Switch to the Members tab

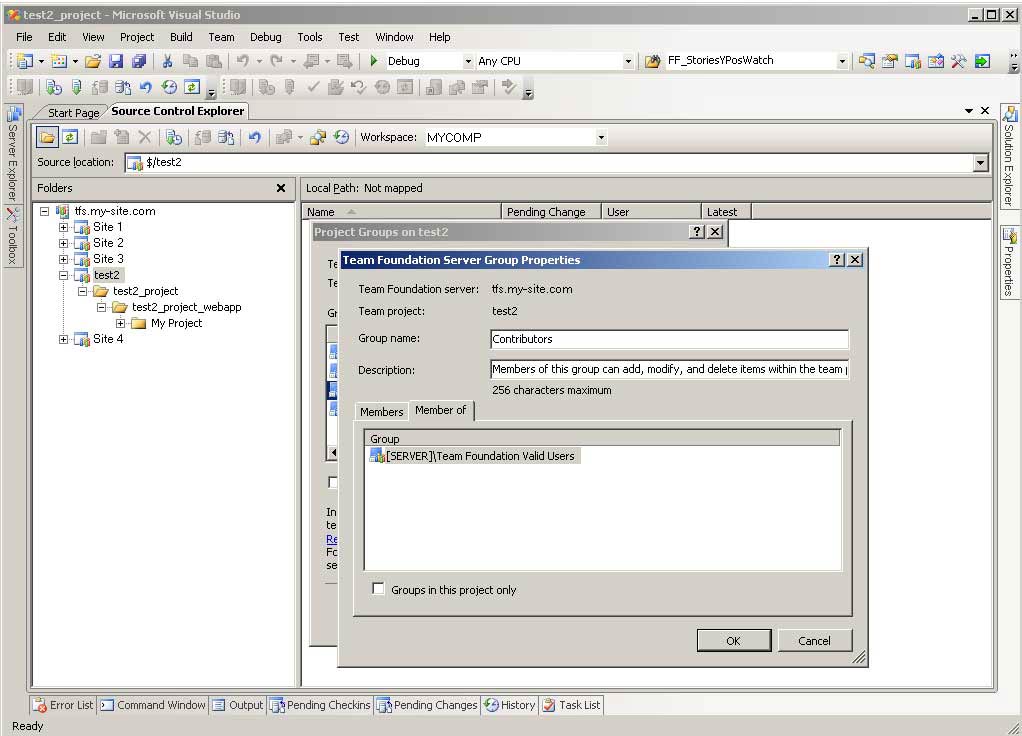[x=381, y=412]
